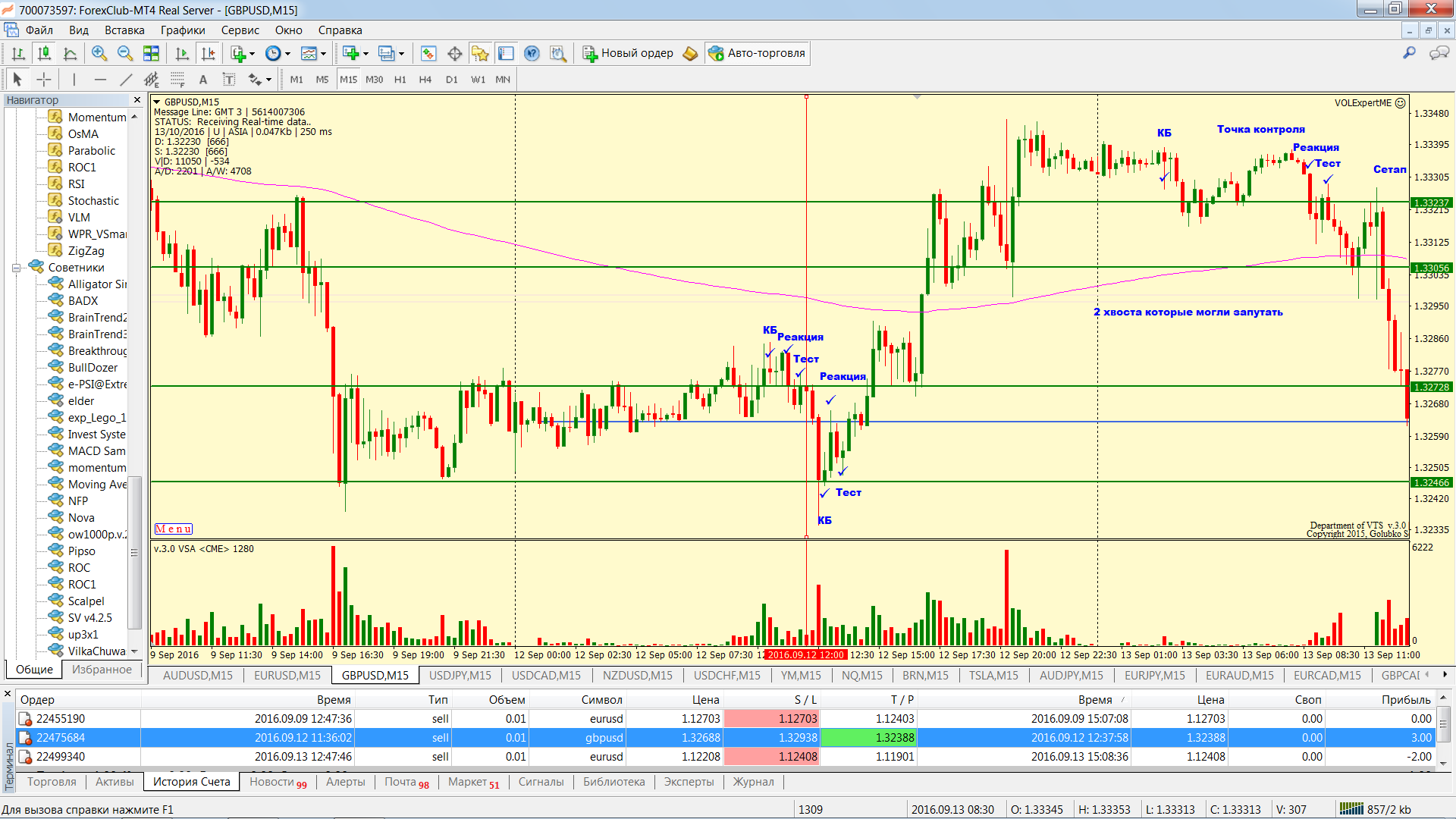Enable chart auto scroll
The height and width of the screenshot is (819, 1456).
point(182,53)
